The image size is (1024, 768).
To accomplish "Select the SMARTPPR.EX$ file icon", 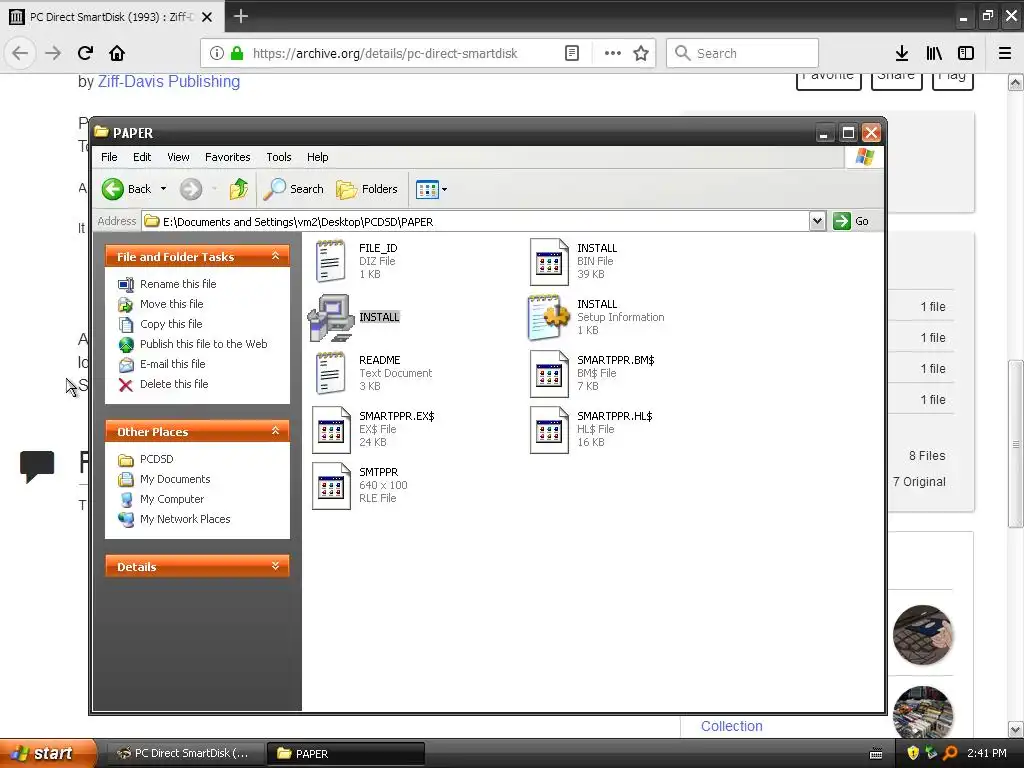I will click(x=330, y=430).
